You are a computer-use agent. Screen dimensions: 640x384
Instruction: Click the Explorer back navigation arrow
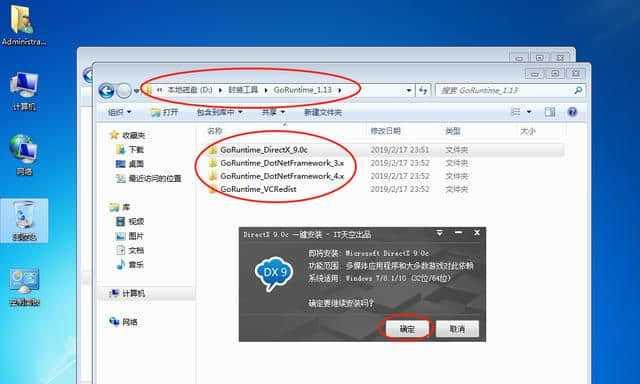tap(106, 91)
